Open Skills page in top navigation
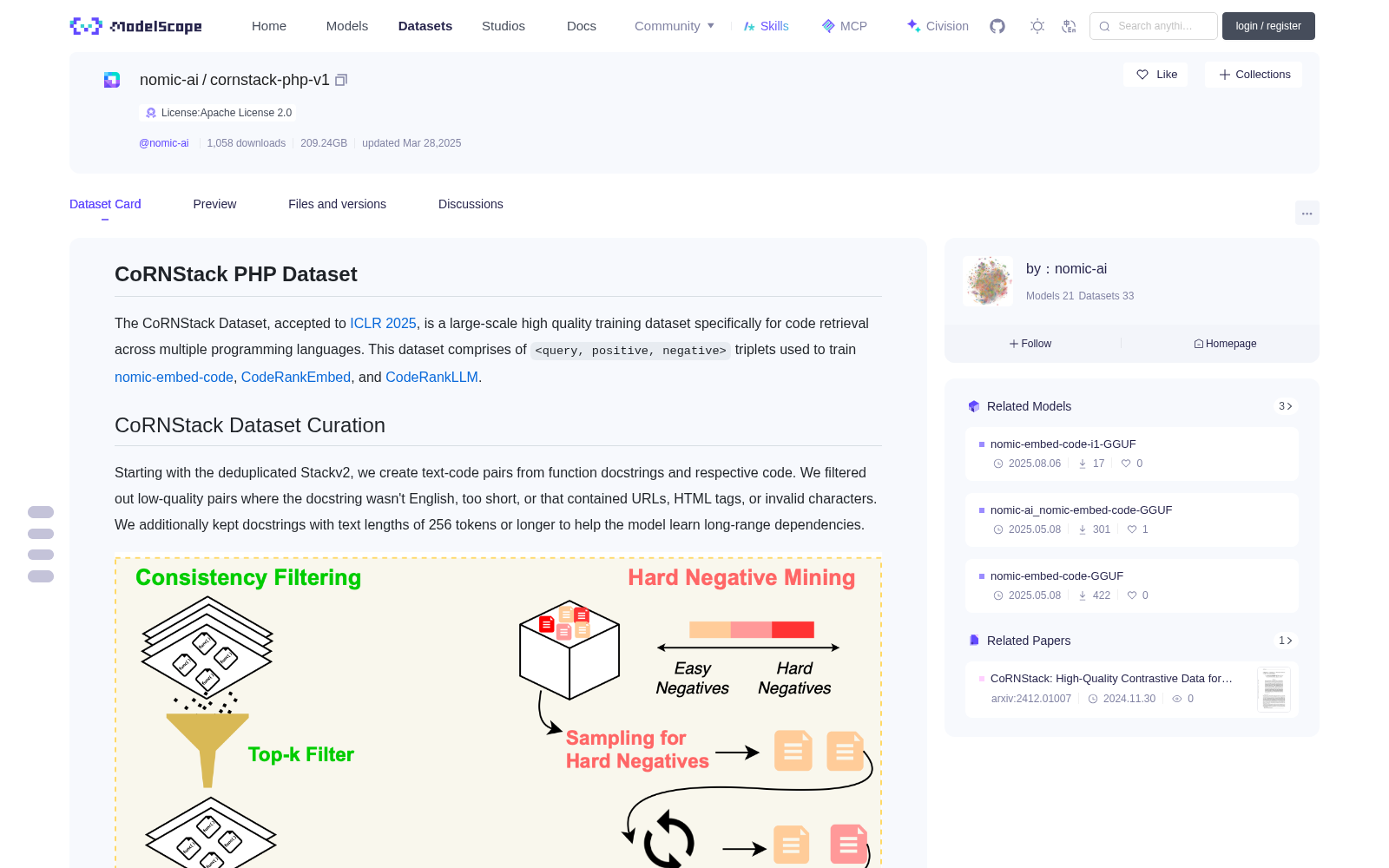 tap(766, 26)
